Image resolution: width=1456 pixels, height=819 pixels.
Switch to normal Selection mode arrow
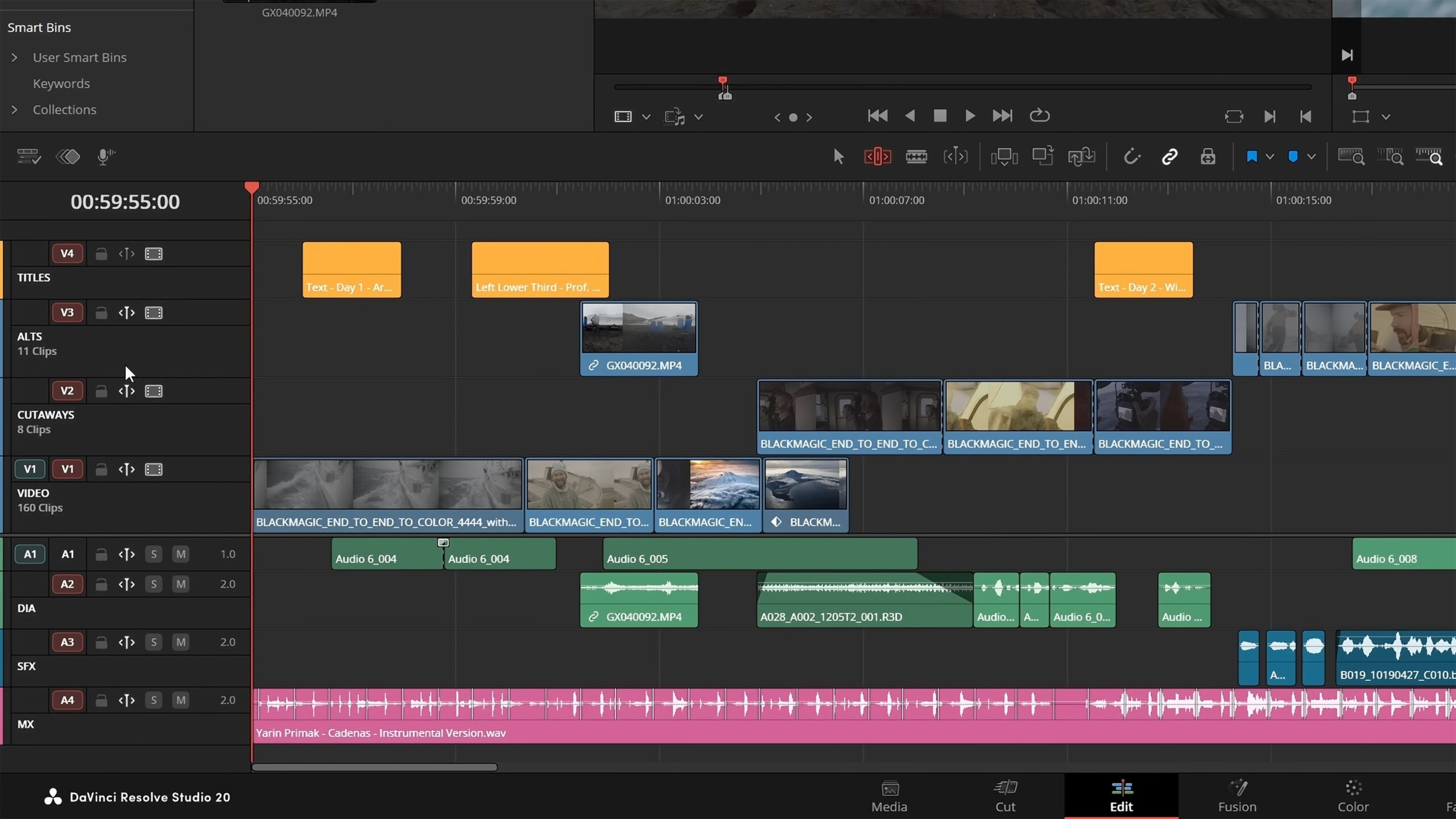click(x=838, y=156)
